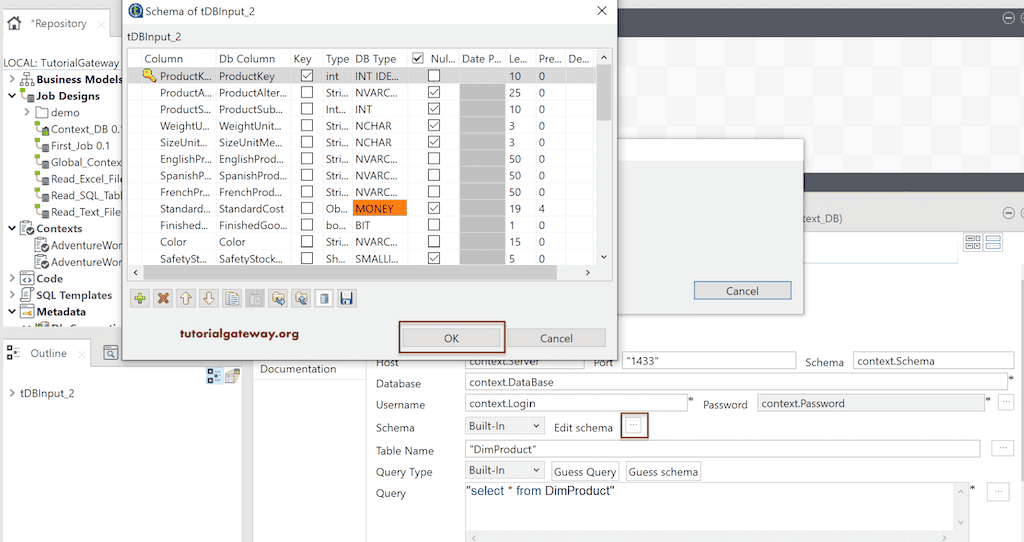The image size is (1024, 542).
Task: Open the Query ellipsis editor button
Action: pos(998,492)
